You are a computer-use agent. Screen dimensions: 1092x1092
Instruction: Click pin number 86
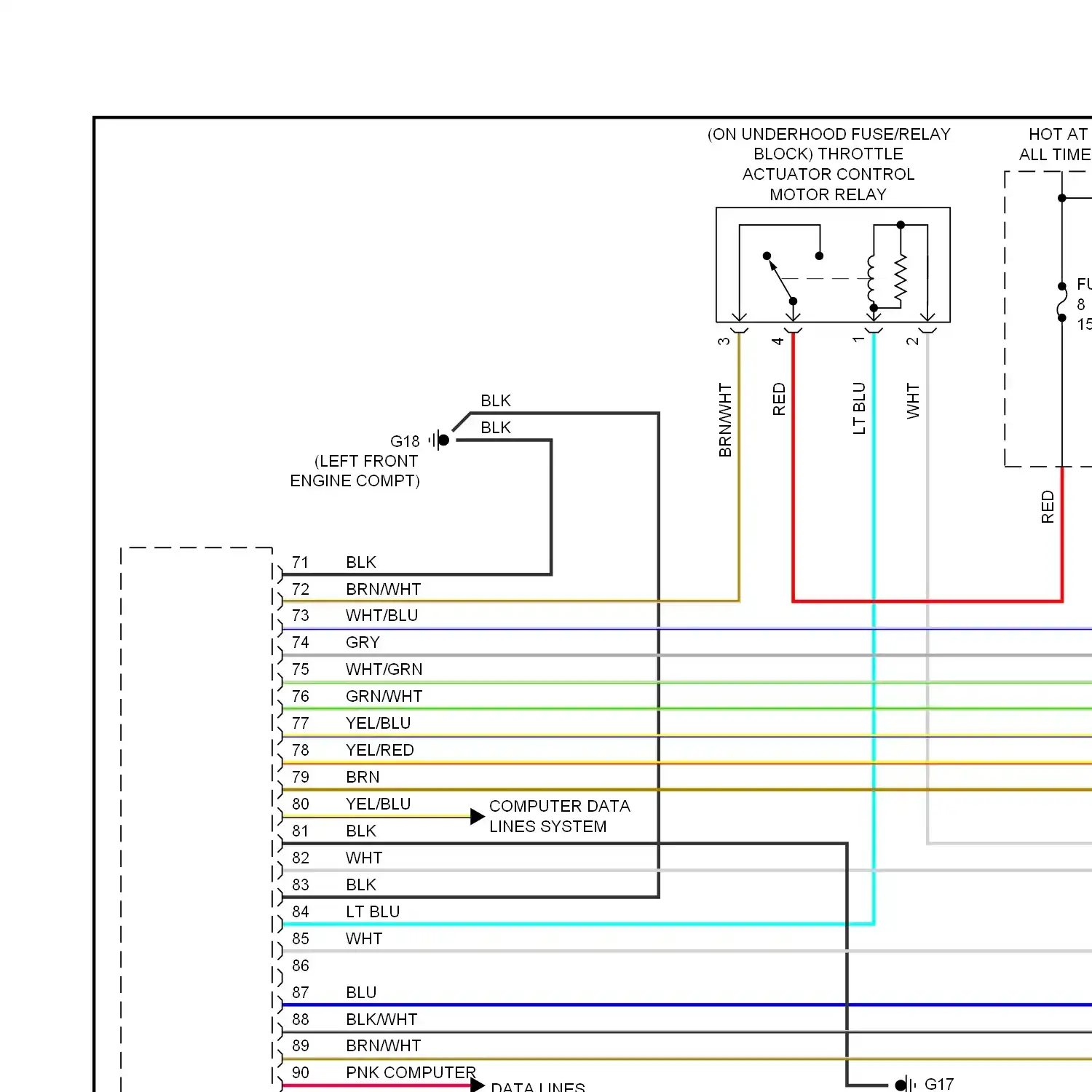tap(300, 965)
